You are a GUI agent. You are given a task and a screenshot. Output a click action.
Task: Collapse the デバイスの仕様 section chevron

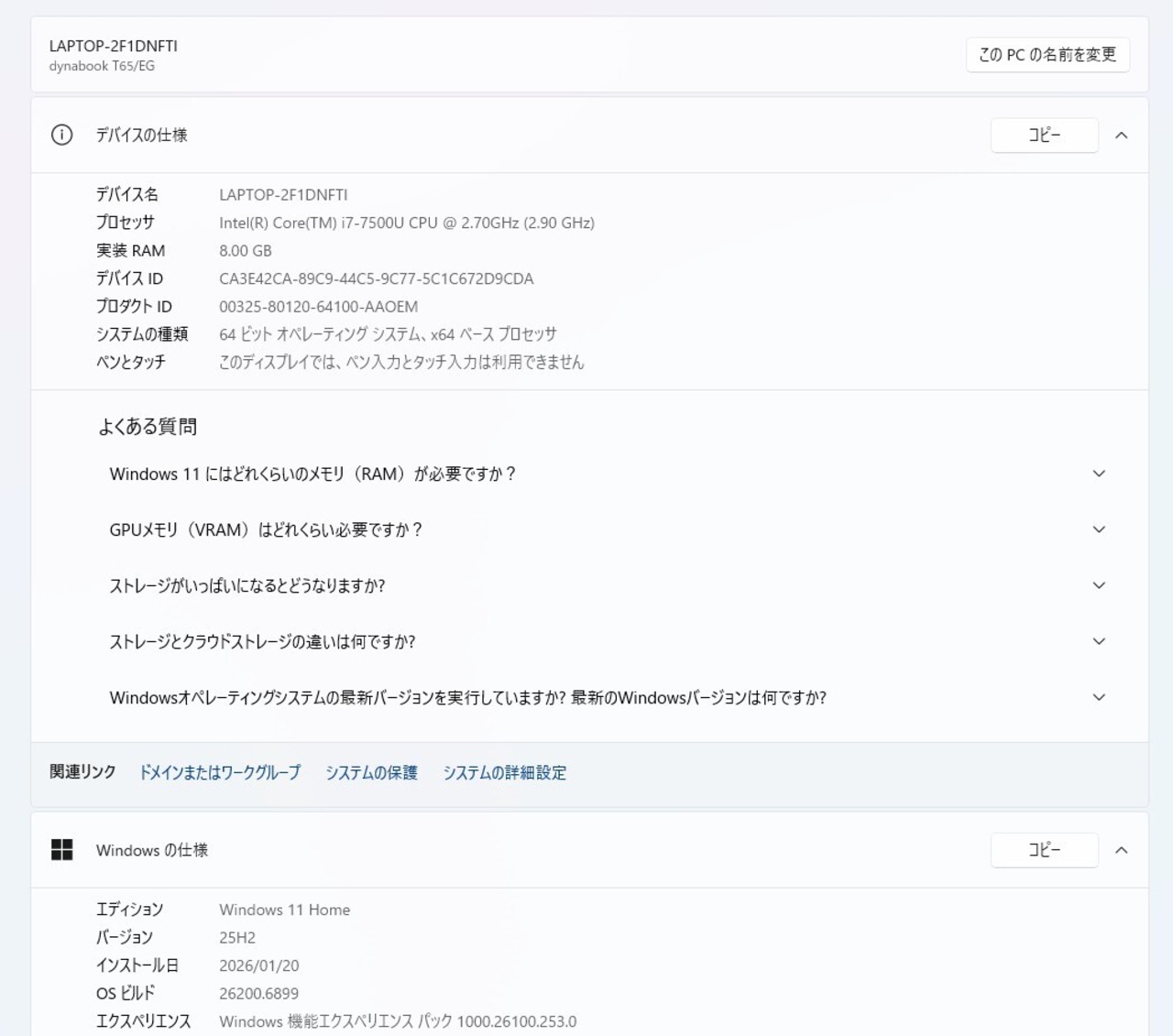coord(1121,136)
